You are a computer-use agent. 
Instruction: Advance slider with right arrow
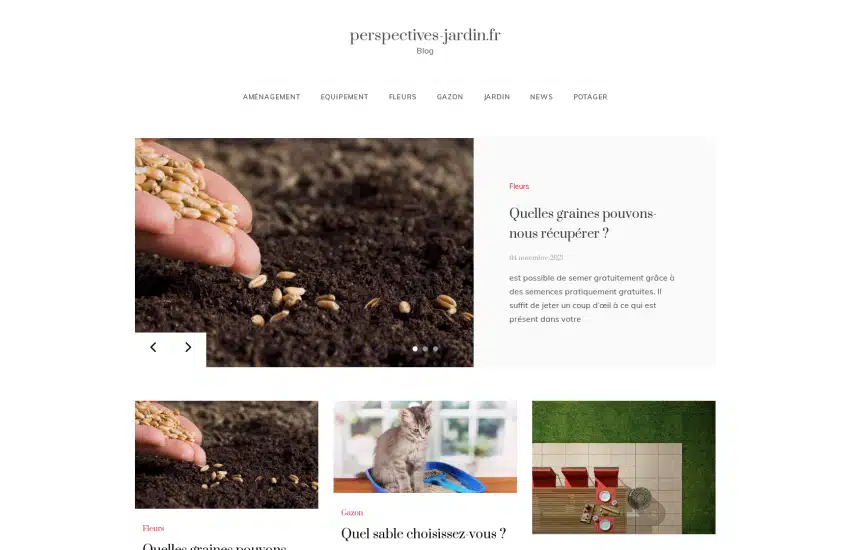coord(188,347)
